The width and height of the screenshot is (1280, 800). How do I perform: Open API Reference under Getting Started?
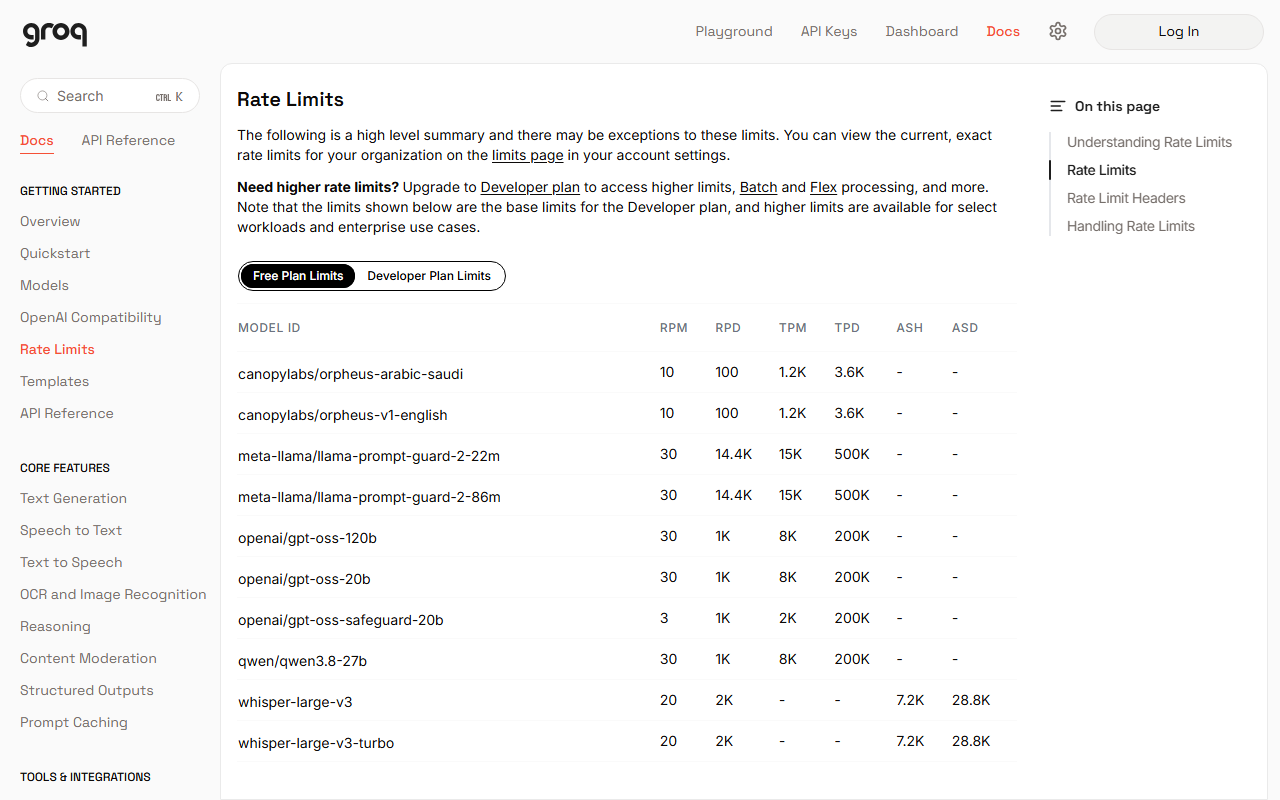coord(67,413)
